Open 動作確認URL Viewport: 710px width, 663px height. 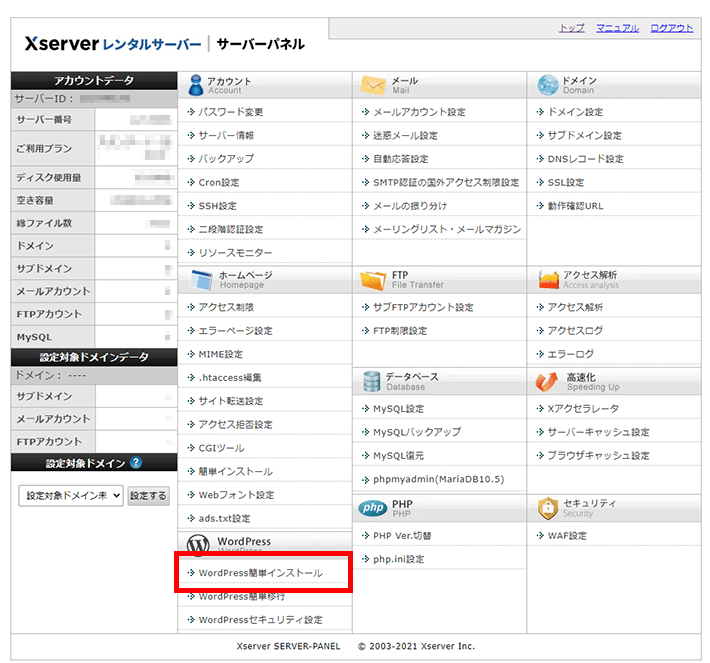pos(576,206)
